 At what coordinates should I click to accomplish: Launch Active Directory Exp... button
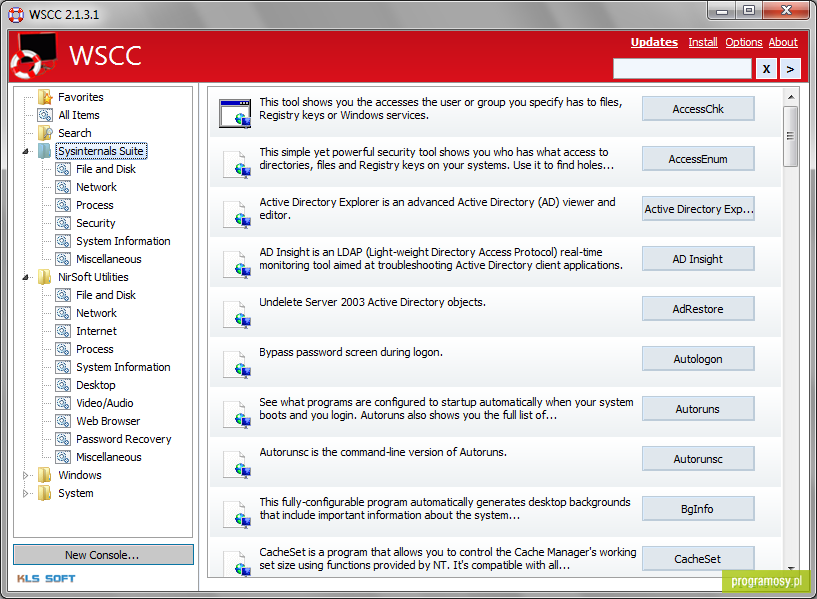698,209
